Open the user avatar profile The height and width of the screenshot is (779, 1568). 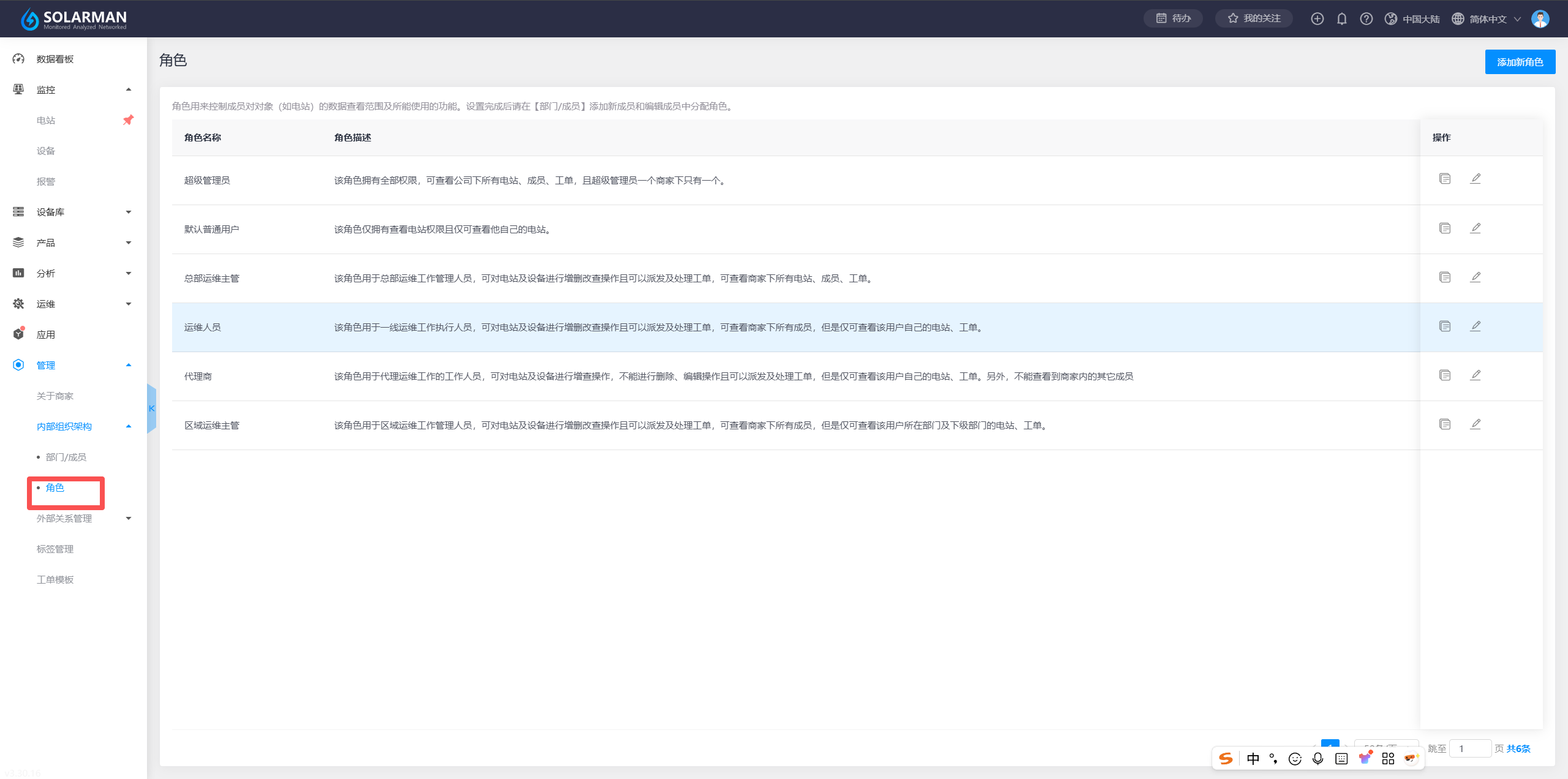coord(1540,19)
